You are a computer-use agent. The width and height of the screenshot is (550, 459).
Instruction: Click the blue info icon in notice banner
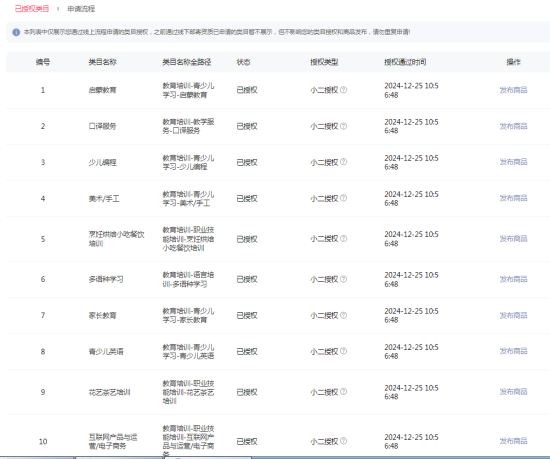click(x=16, y=32)
